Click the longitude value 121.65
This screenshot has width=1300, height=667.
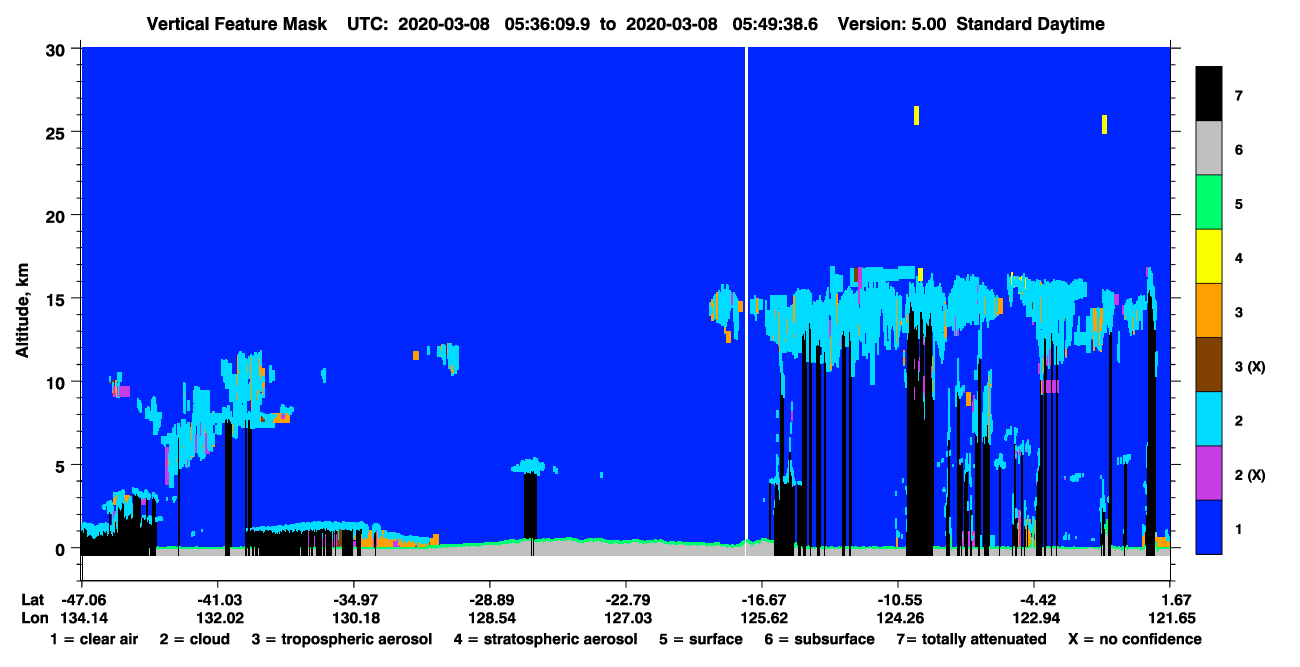tap(1171, 617)
